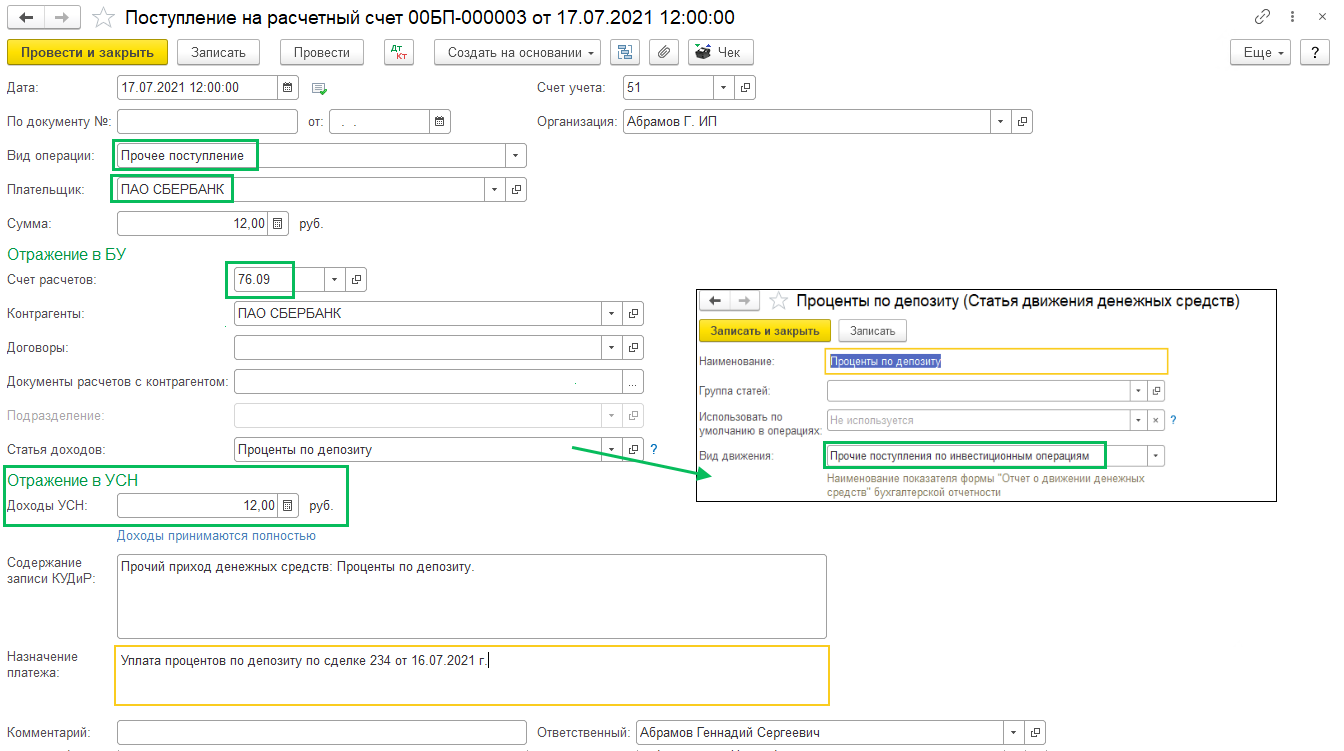This screenshot has height=751, width=1344.
Task: Click the paperclip attachments icon
Action: coord(663,52)
